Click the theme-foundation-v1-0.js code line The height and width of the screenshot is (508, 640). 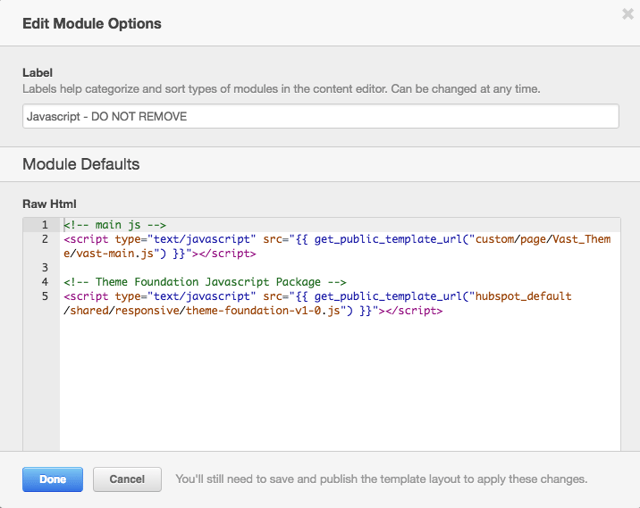(253, 311)
